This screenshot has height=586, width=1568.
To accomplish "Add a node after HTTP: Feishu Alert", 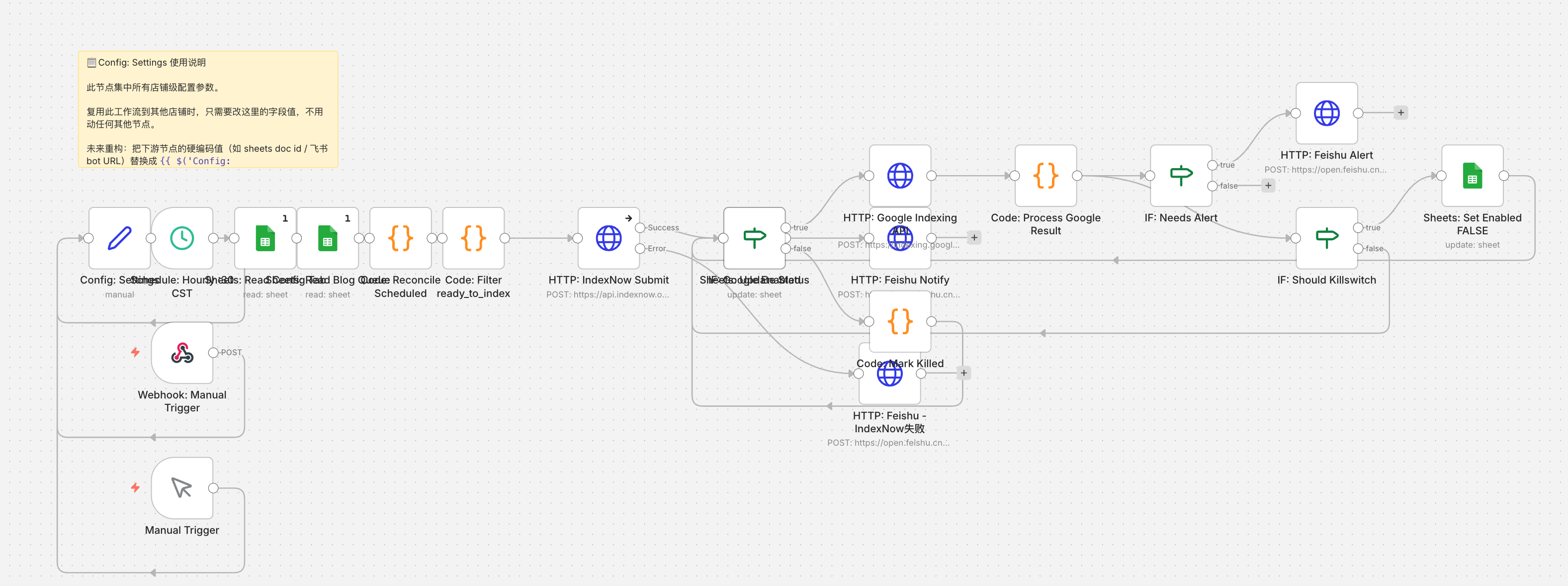I will [x=1400, y=113].
